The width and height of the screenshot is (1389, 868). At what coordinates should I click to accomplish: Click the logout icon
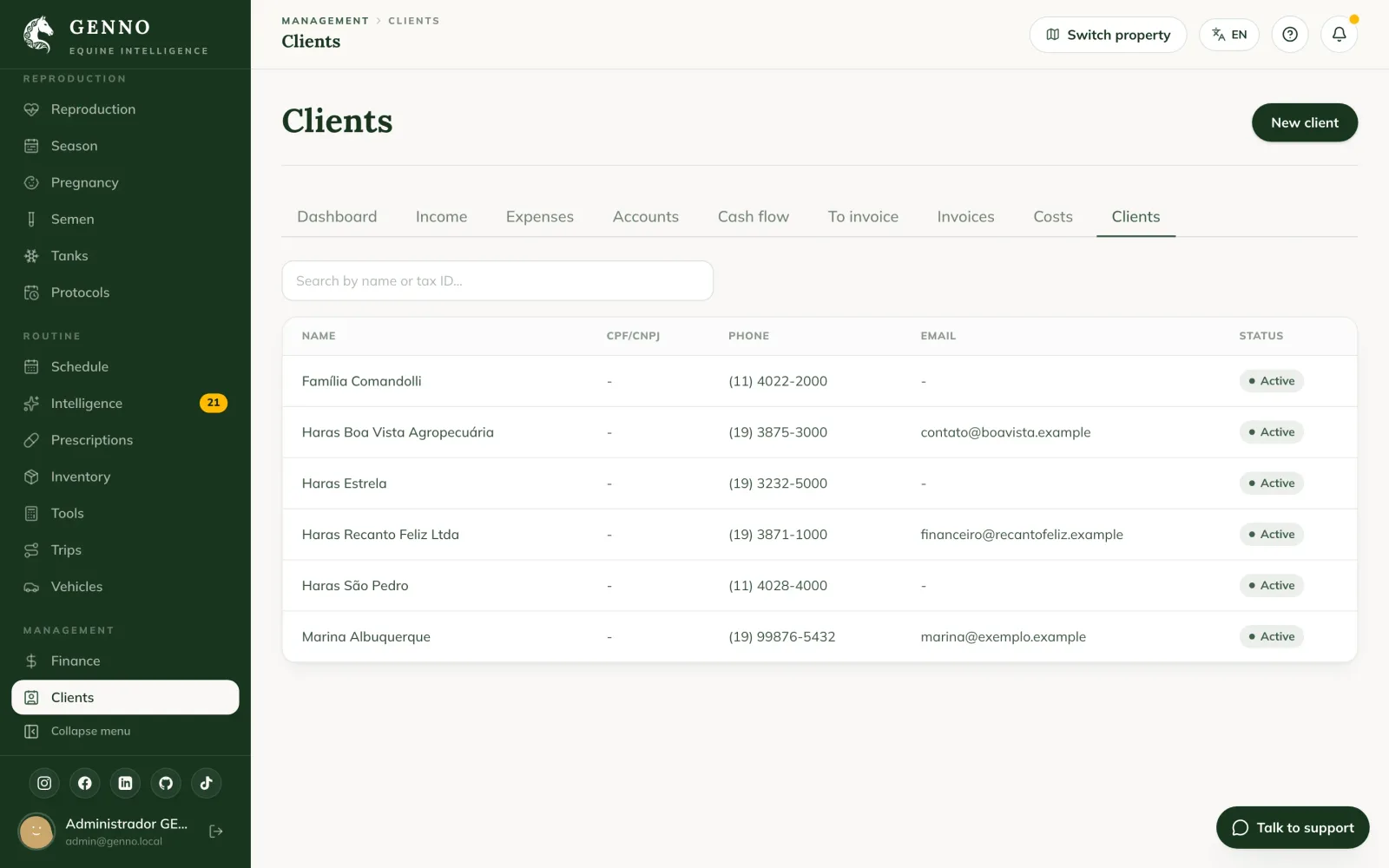tap(216, 832)
